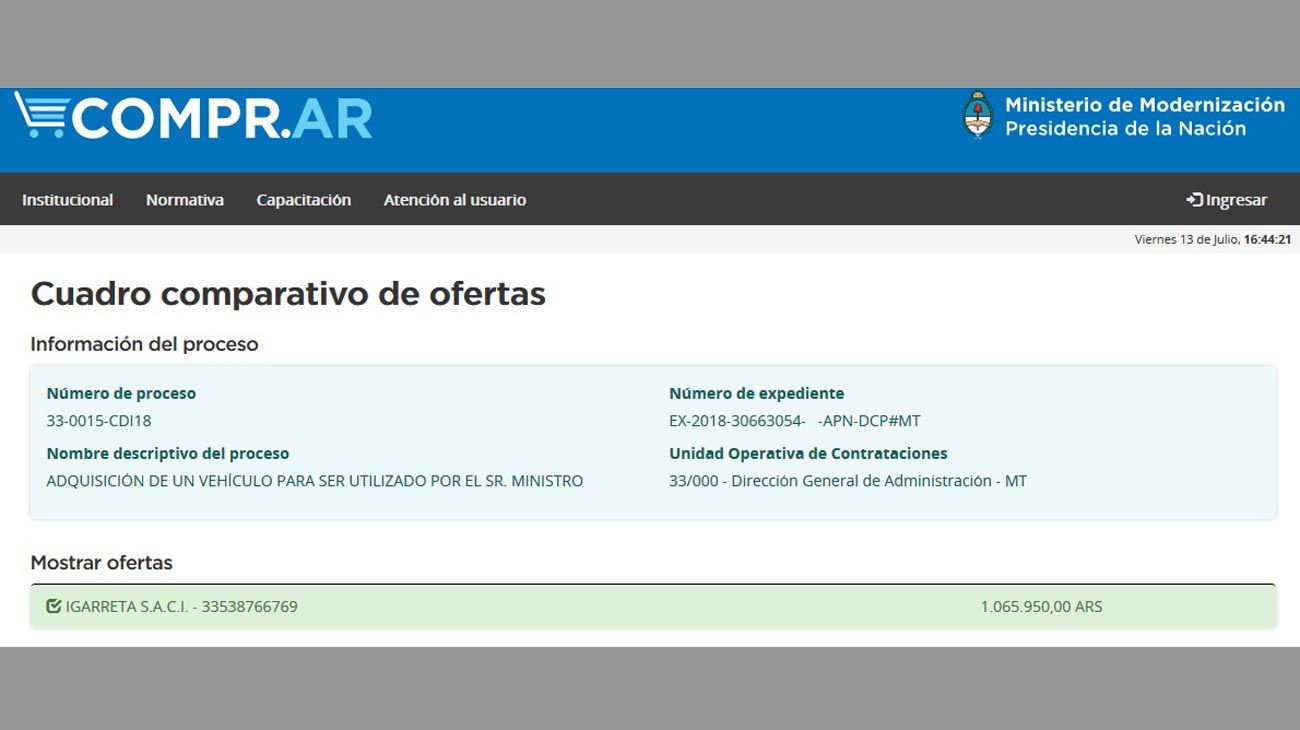This screenshot has height=730, width=1300.
Task: Select the 33/000 Dirección General de Administración text
Action: (x=848, y=481)
